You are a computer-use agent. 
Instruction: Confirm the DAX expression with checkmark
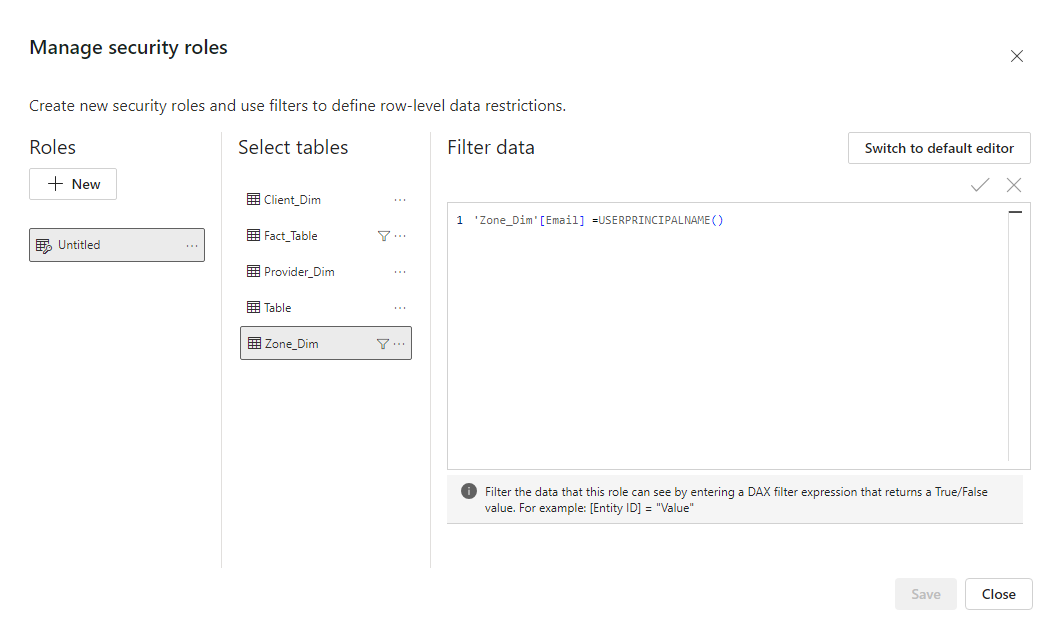pyautogui.click(x=980, y=185)
